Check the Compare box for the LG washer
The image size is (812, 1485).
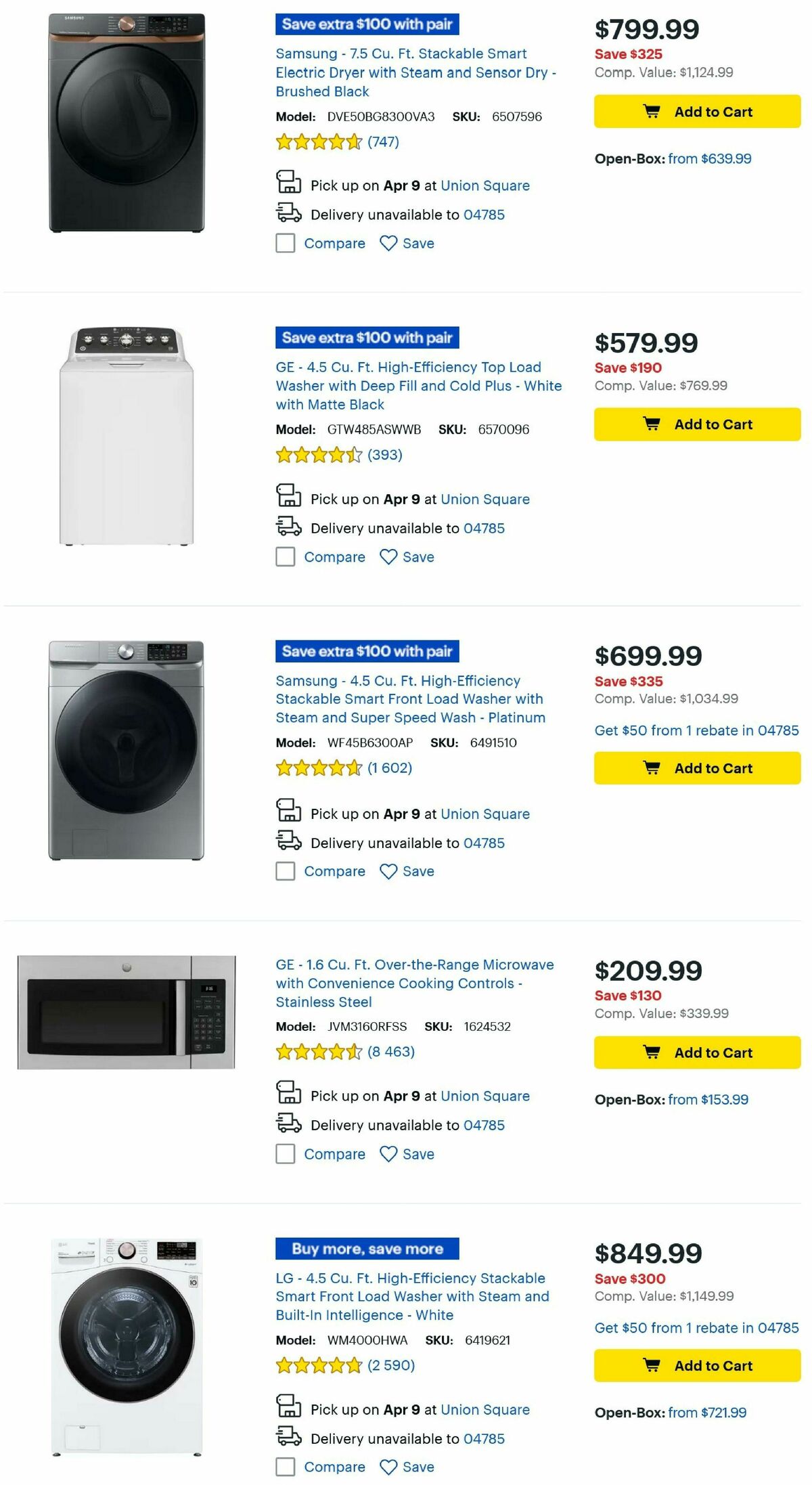(x=284, y=1467)
